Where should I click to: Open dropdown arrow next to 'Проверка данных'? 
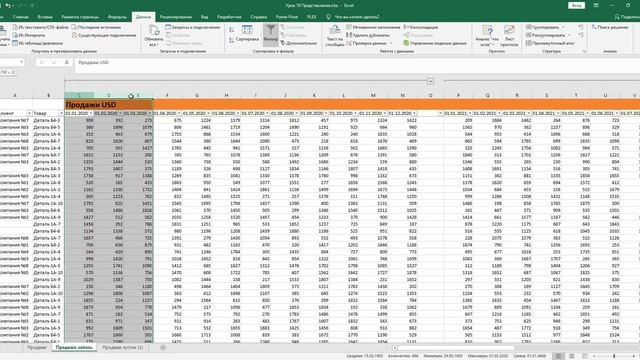click(x=391, y=43)
